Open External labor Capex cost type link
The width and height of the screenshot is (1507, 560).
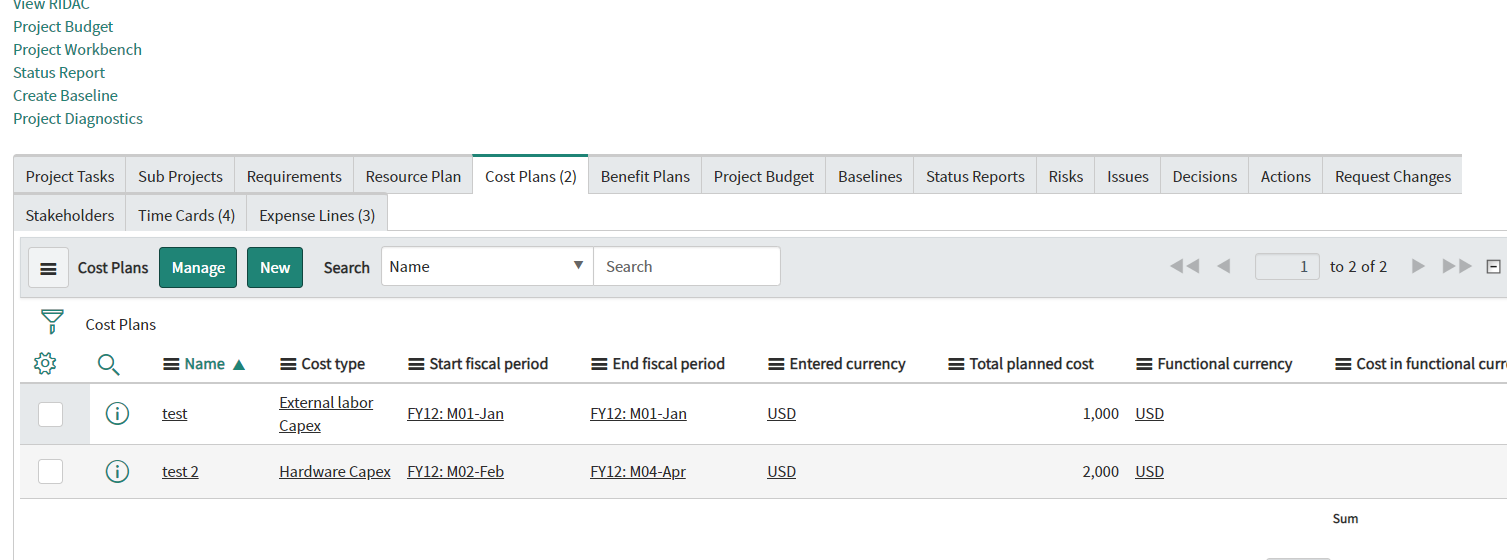click(326, 414)
